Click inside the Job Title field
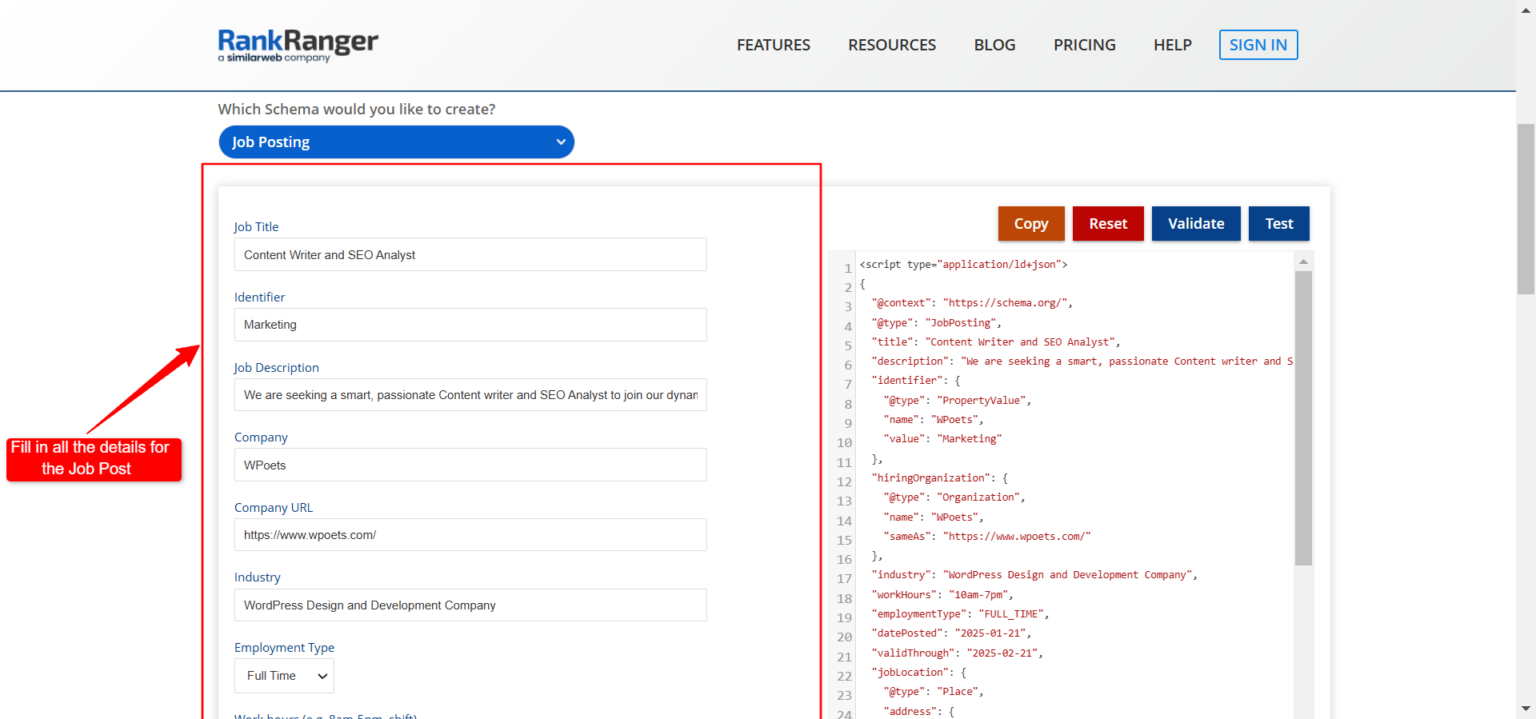 470,254
